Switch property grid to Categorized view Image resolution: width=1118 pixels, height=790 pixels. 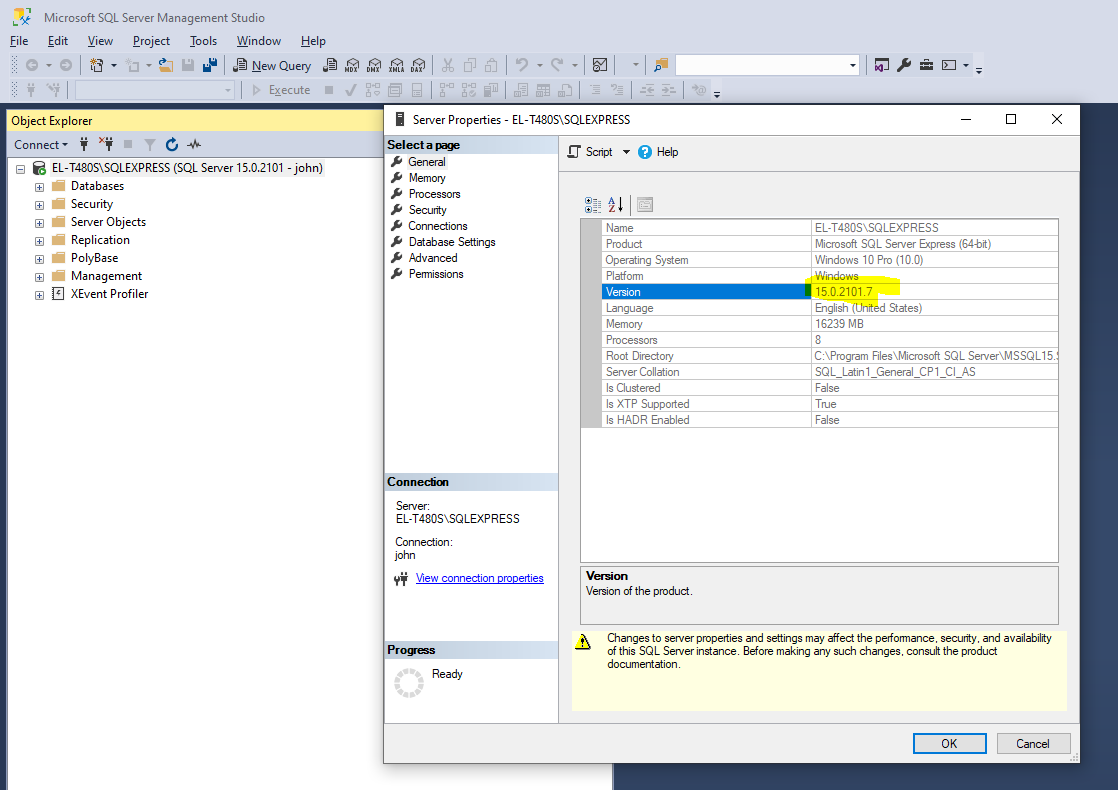coord(593,205)
